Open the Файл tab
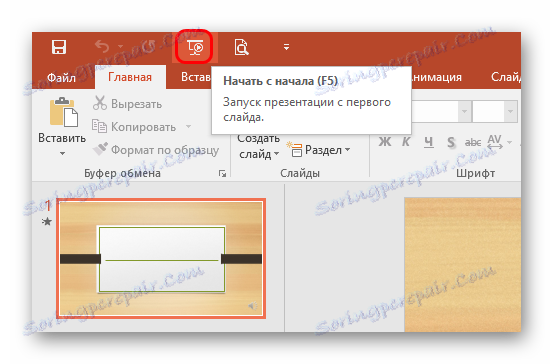This screenshot has width=553, height=364. tap(61, 77)
